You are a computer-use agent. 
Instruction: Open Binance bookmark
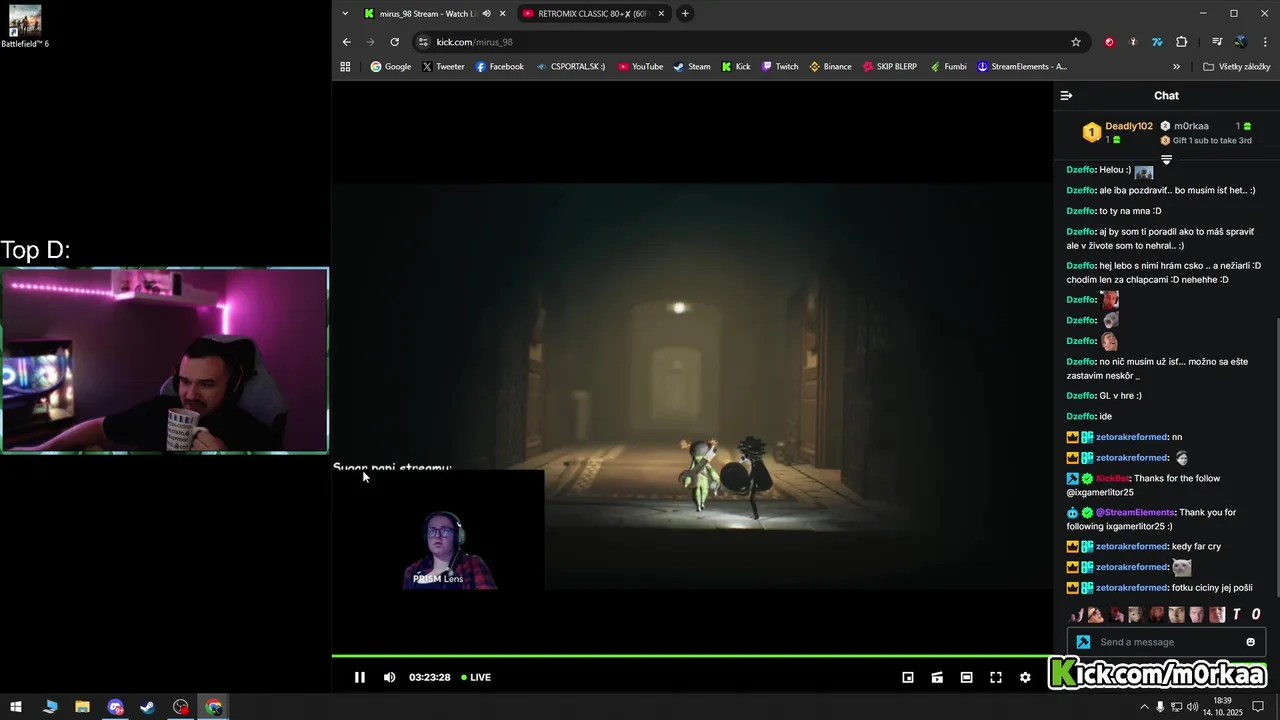(x=830, y=67)
